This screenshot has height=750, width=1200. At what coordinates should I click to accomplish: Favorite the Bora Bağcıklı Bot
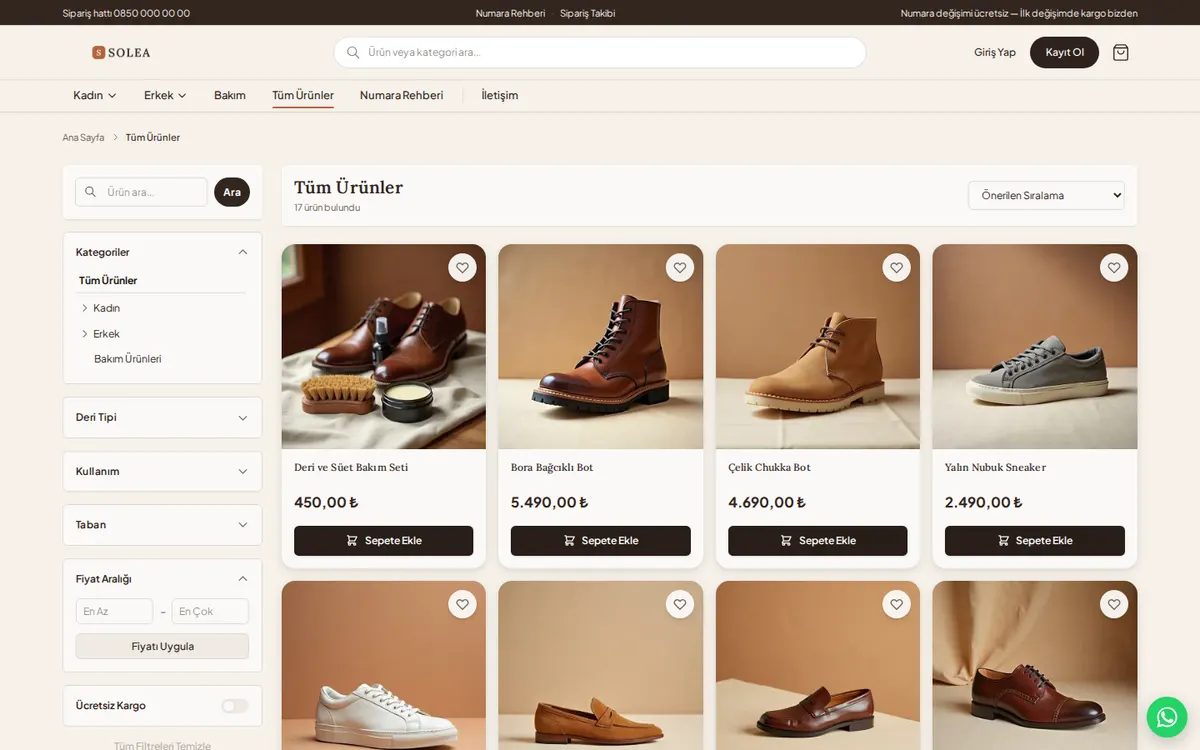tap(680, 268)
